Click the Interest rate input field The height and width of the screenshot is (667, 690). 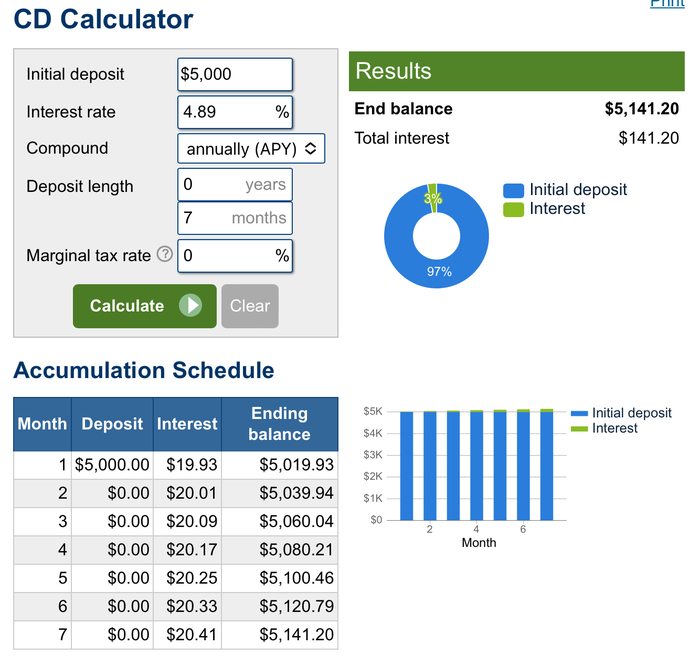[x=235, y=112]
